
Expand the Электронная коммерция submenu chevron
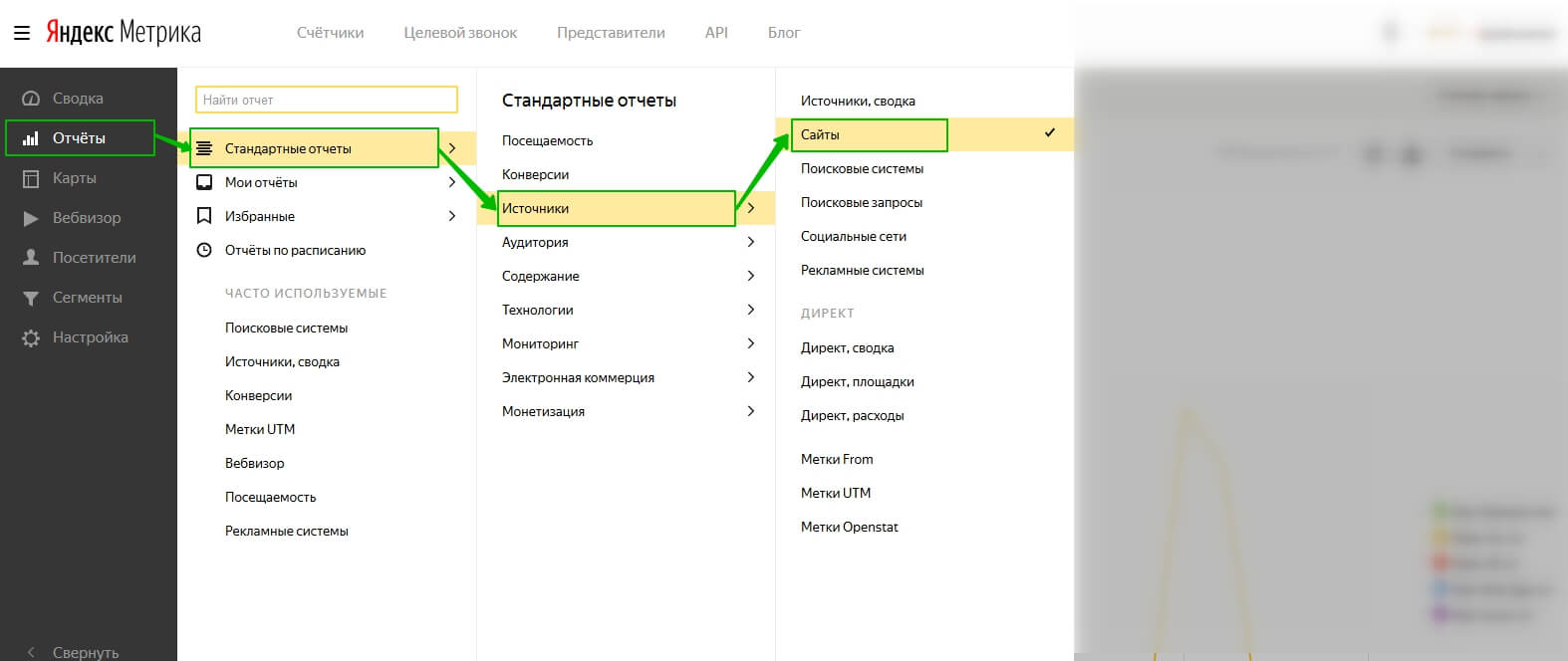click(x=751, y=377)
